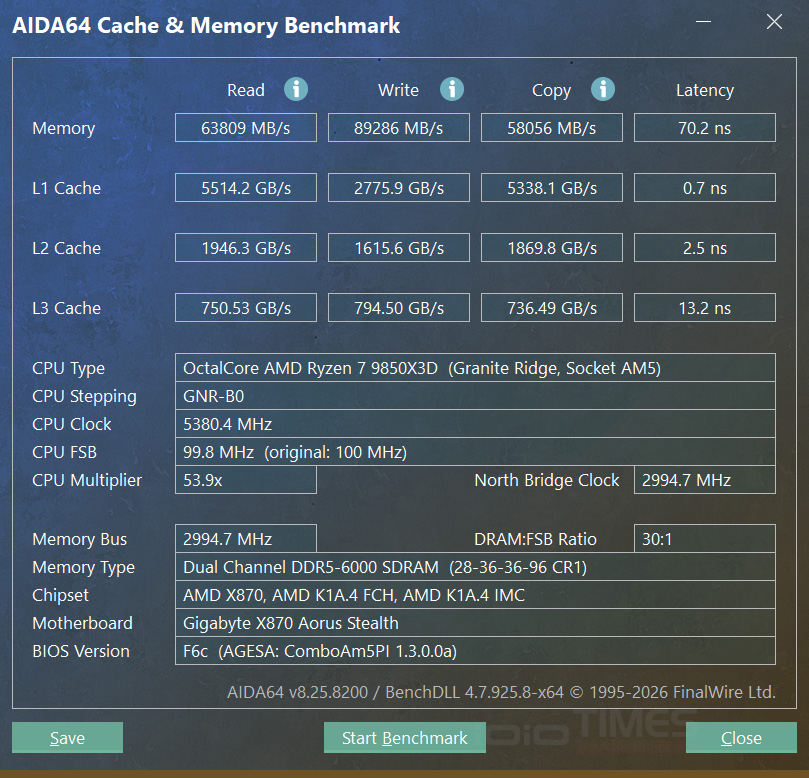
Task: Start the benchmark run
Action: click(404, 737)
